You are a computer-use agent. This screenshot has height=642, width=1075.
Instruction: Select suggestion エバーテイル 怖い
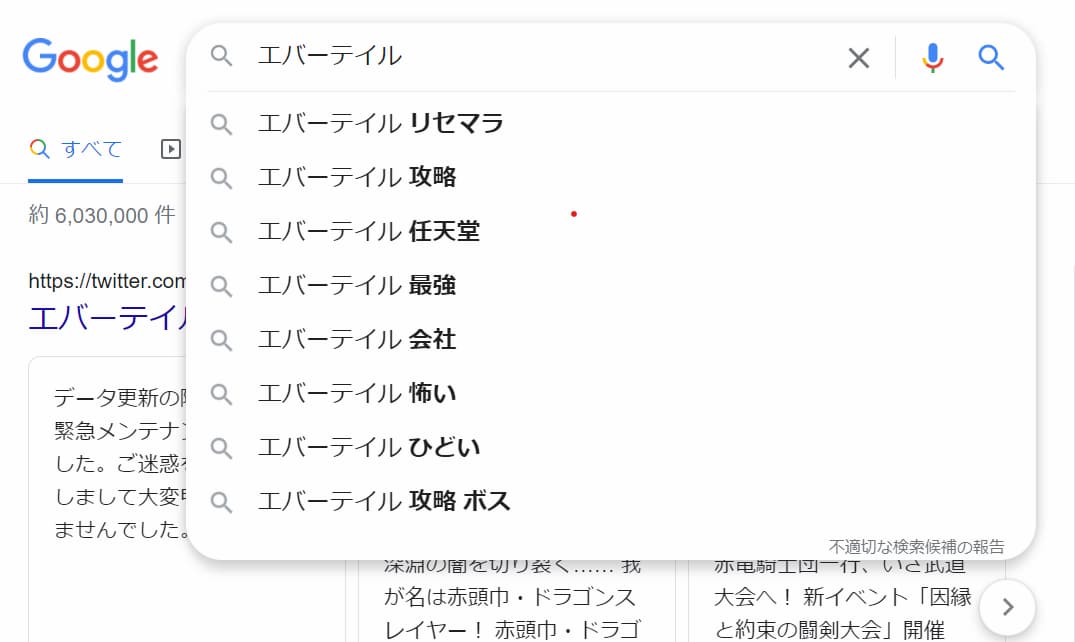point(612,394)
